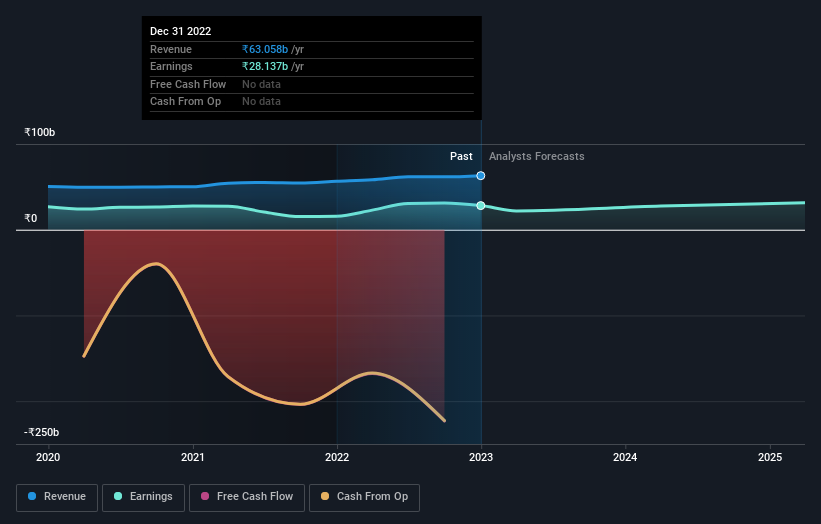Click the 2021 x-axis label
Image resolution: width=821 pixels, height=524 pixels.
193,458
